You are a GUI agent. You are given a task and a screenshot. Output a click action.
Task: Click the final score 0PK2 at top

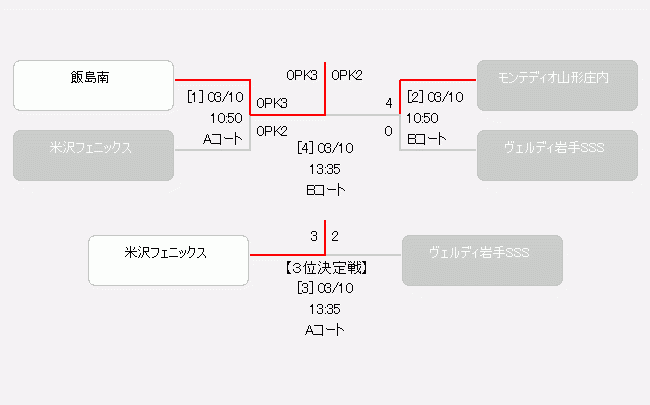pos(347,75)
